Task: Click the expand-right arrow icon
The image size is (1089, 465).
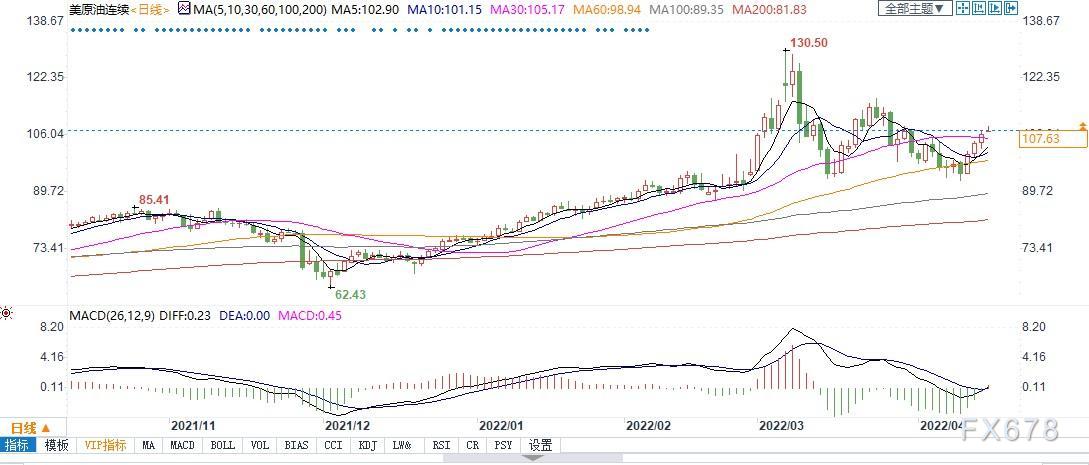Action: (x=1011, y=8)
